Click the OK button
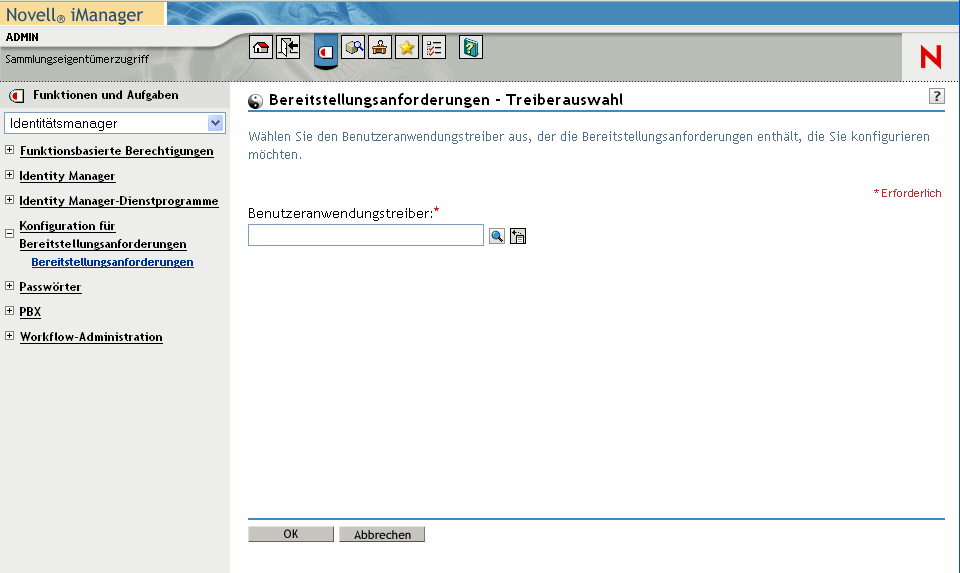960x573 pixels. click(291, 534)
